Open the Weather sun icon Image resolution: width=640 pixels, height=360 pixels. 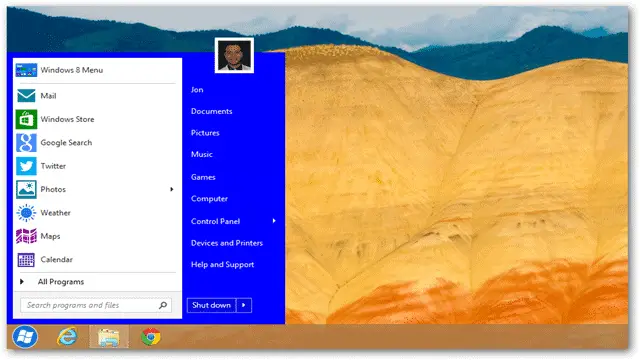pyautogui.click(x=26, y=213)
